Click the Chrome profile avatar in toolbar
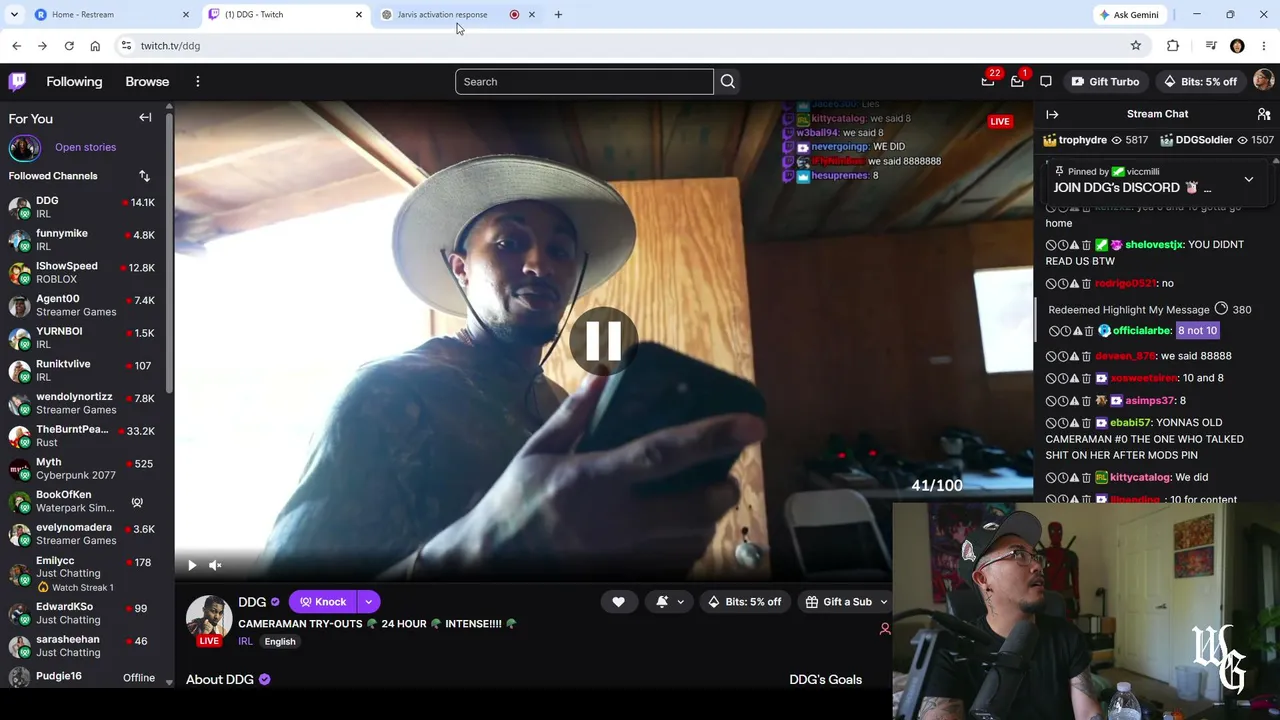Viewport: 1280px width, 720px height. pyautogui.click(x=1237, y=45)
